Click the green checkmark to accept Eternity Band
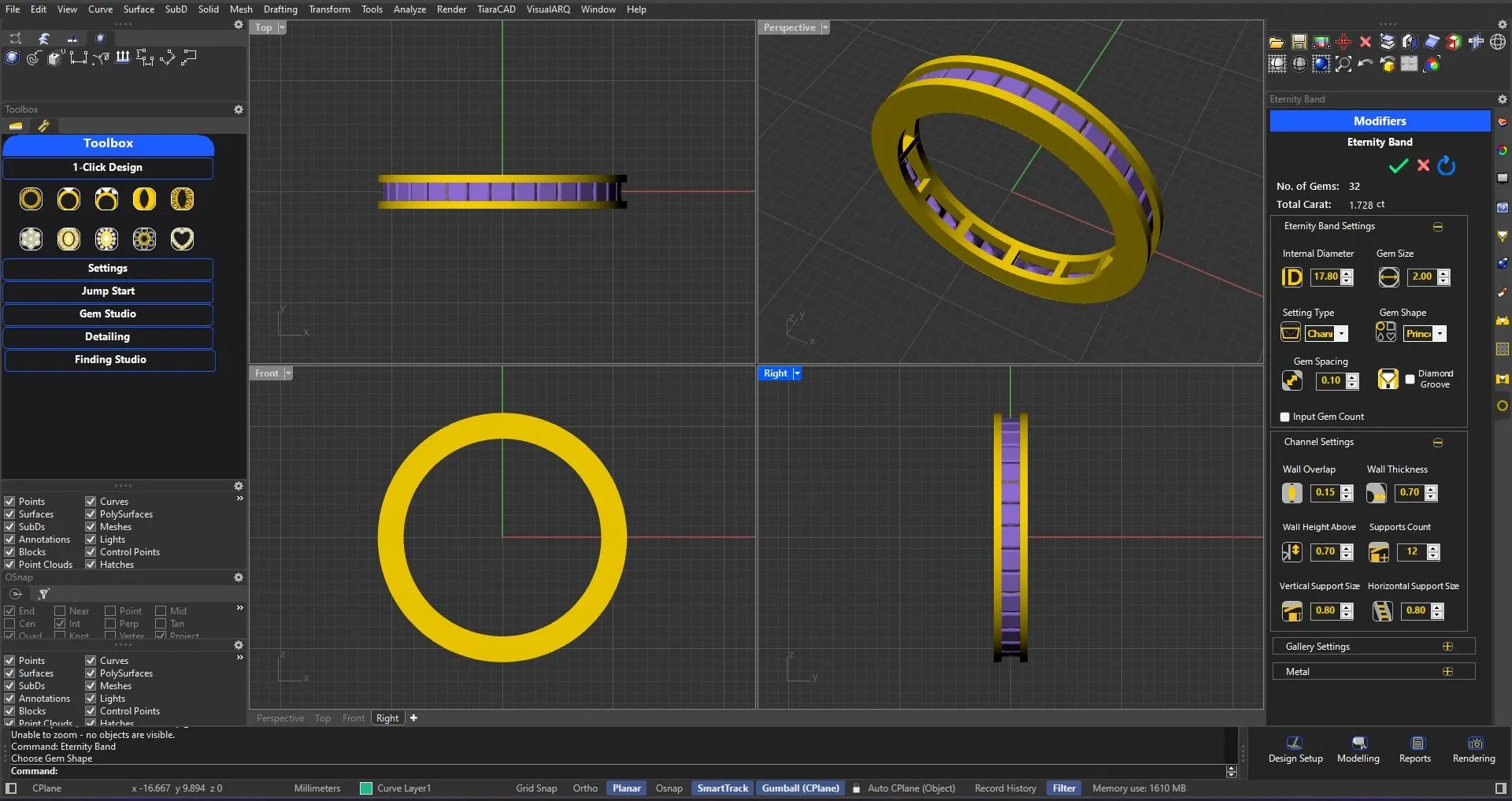The width and height of the screenshot is (1512, 801). (1398, 166)
